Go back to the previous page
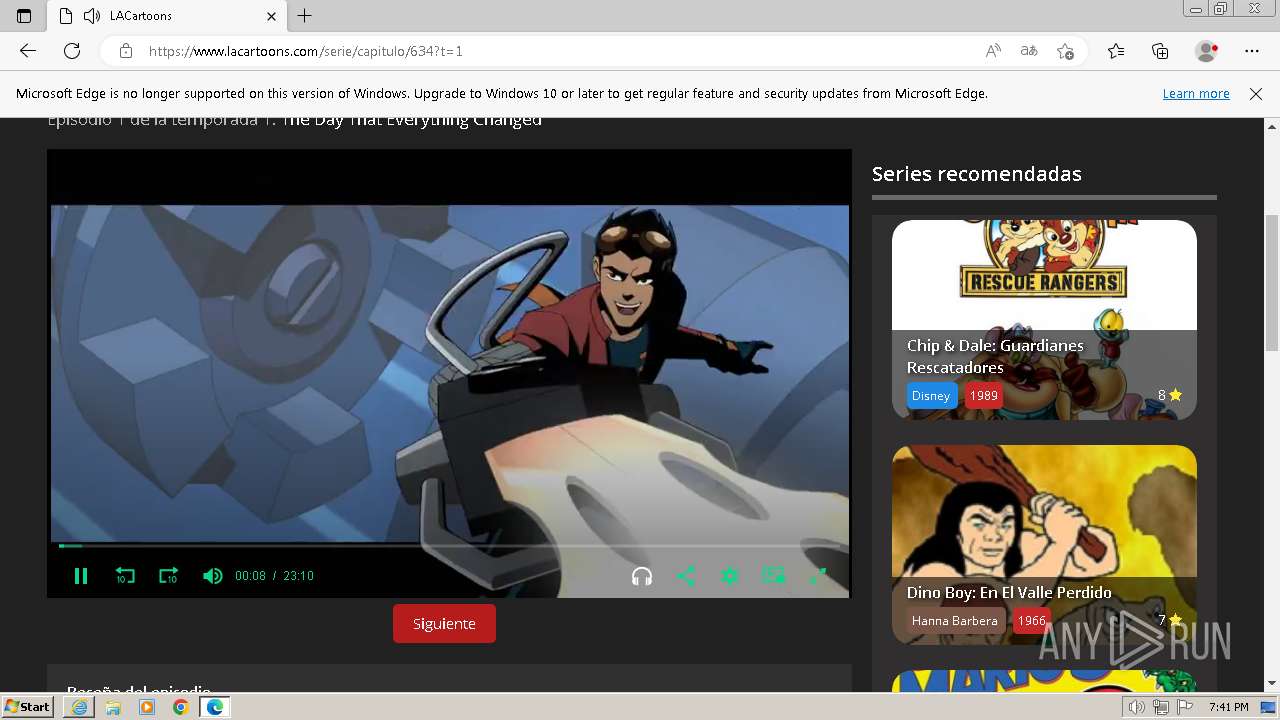Viewport: 1280px width, 720px height. 28,51
